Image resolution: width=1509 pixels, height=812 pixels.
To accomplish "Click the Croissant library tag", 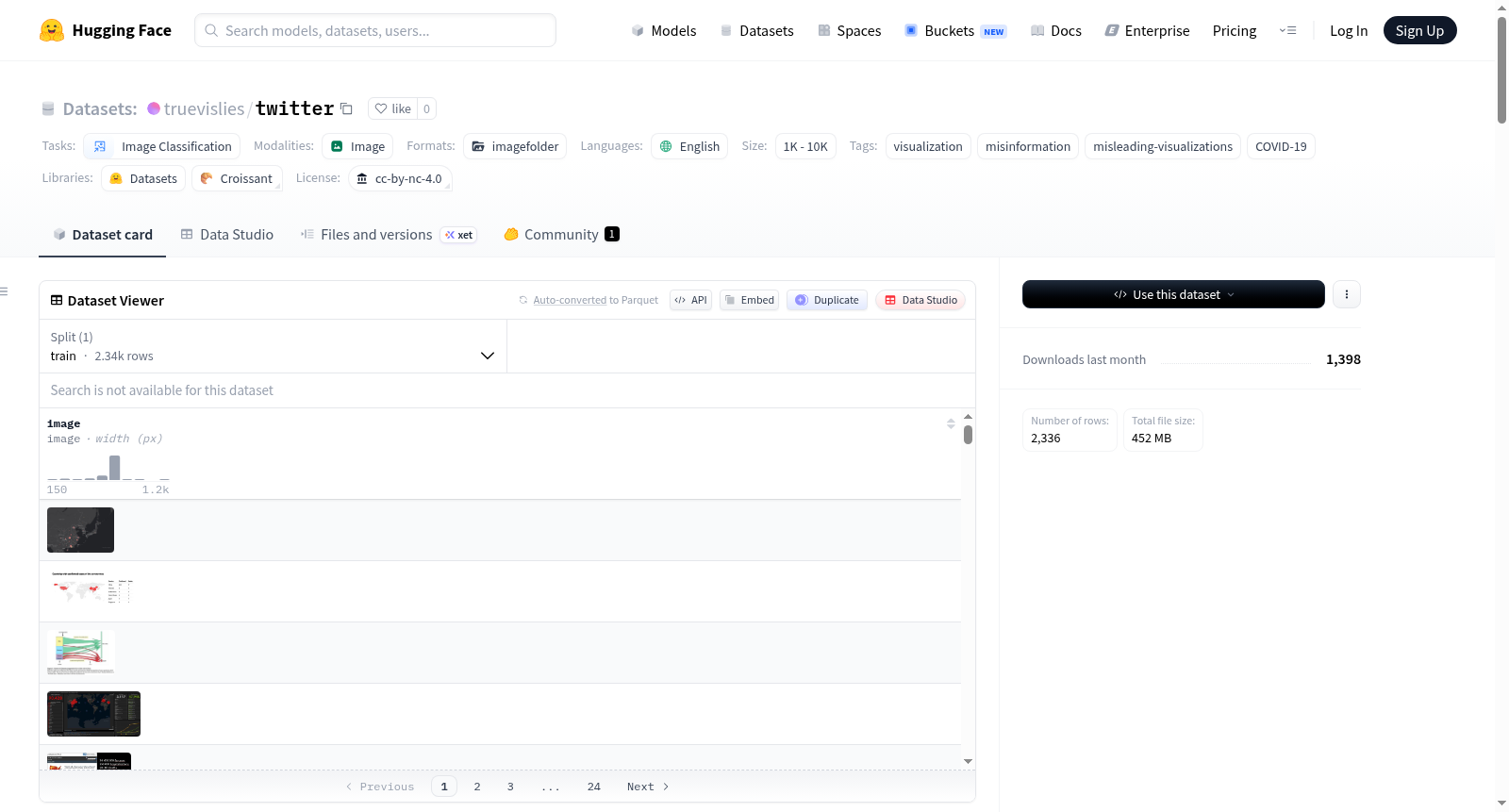I will [237, 178].
